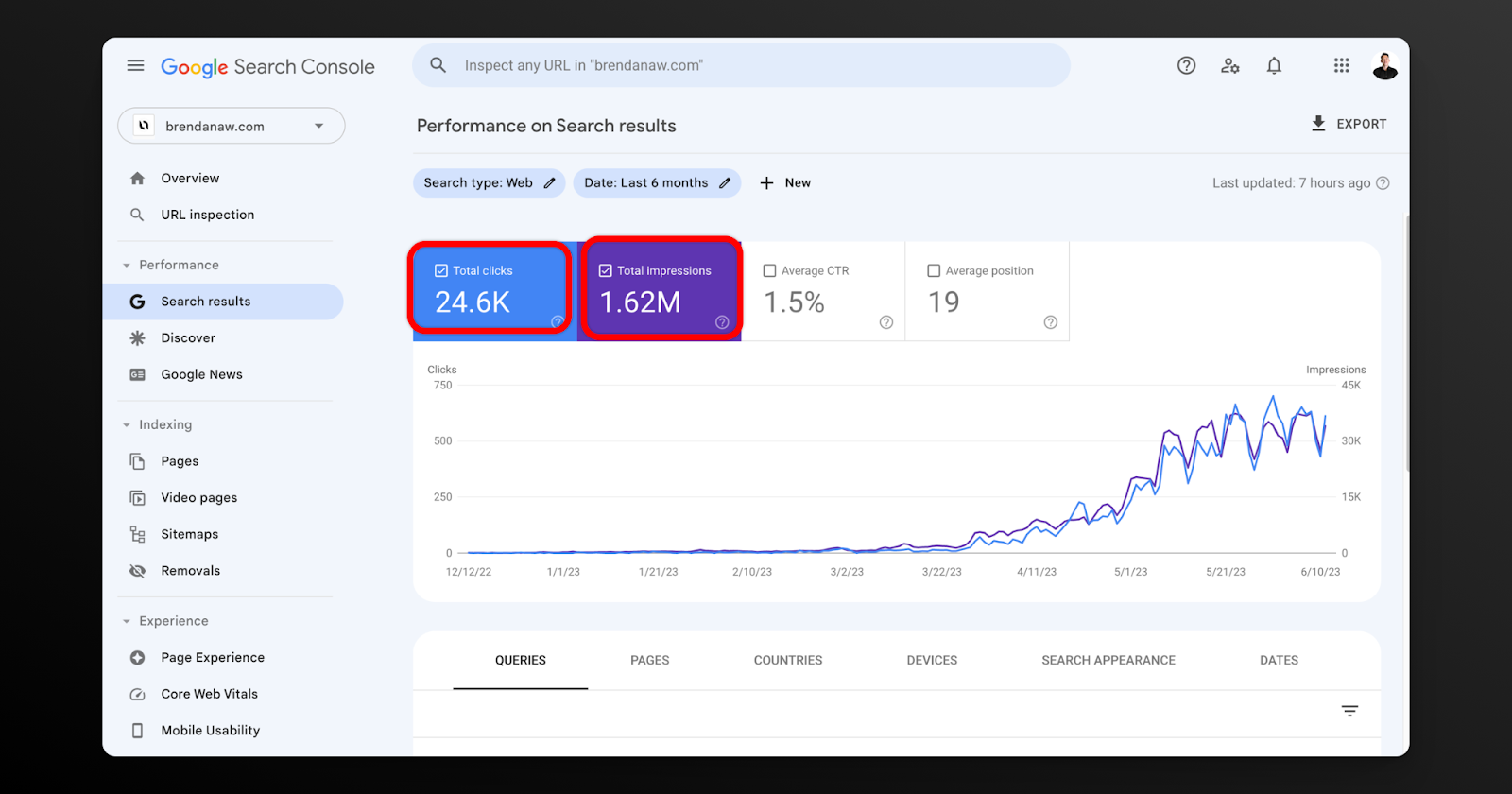The height and width of the screenshot is (794, 1512).
Task: Switch to the Countries tab
Action: click(787, 660)
